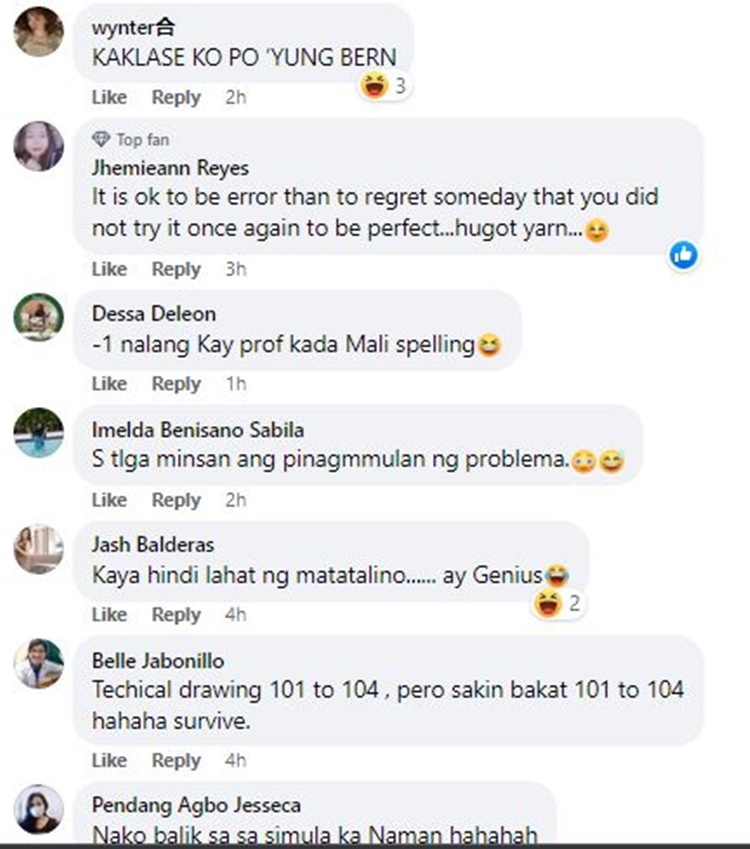This screenshot has width=750, height=849.
Task: Reply to Jhemieann Reyes's comment
Action: pyautogui.click(x=176, y=269)
